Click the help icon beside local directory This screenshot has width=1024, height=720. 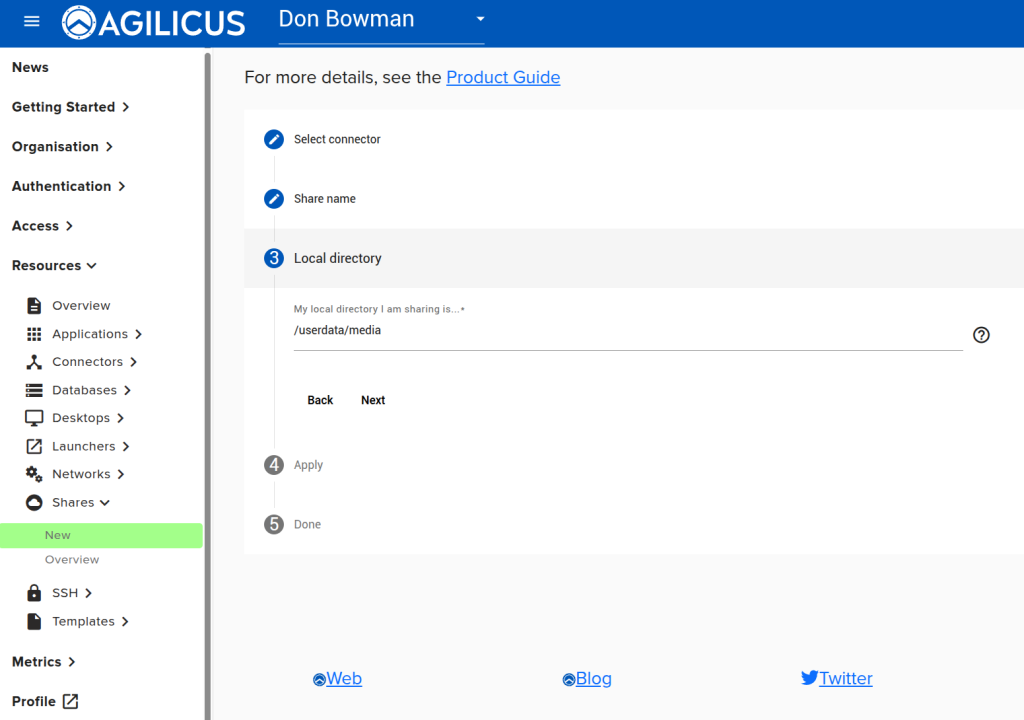[x=981, y=335]
